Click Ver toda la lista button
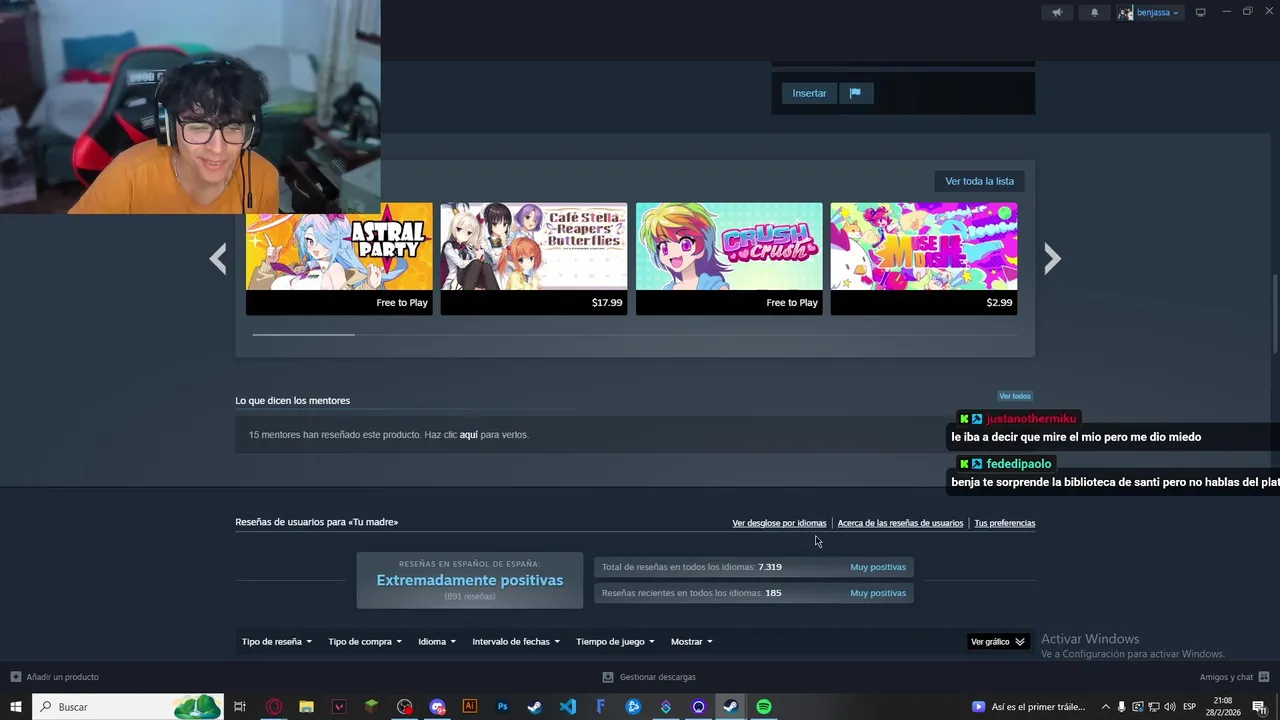Screen dimensions: 1280x720 (979, 181)
